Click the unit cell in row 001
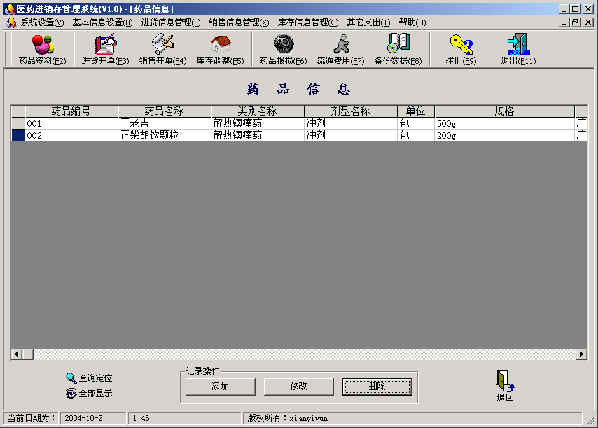Viewport: 598px width, 428px height. coord(416,124)
